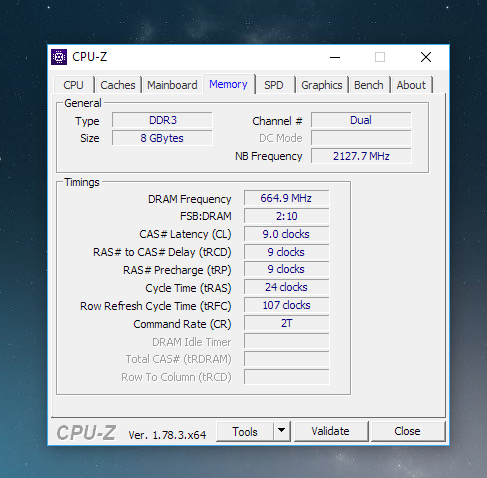
Task: Click the 'CPU-Z' window title text
Action: pyautogui.click(x=90, y=57)
